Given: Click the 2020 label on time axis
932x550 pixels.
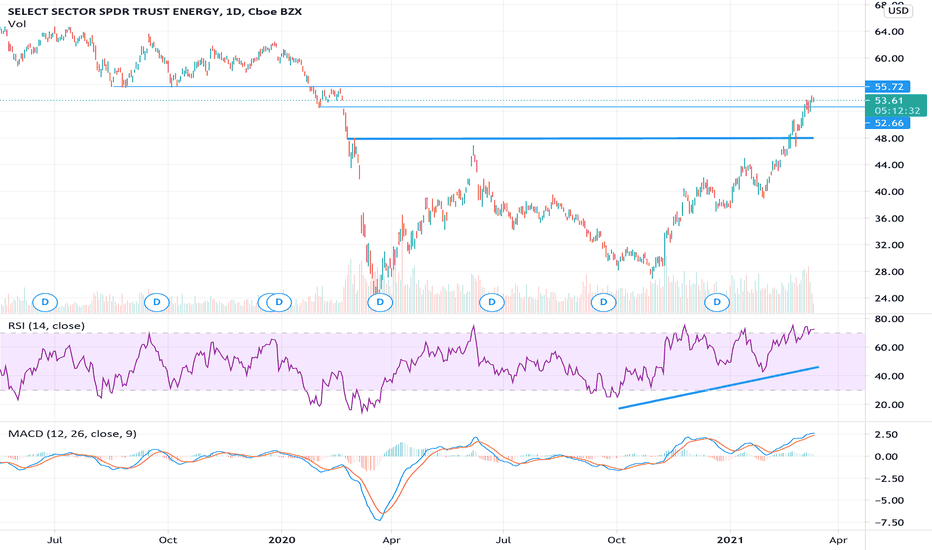Looking at the screenshot, I should tap(281, 540).
